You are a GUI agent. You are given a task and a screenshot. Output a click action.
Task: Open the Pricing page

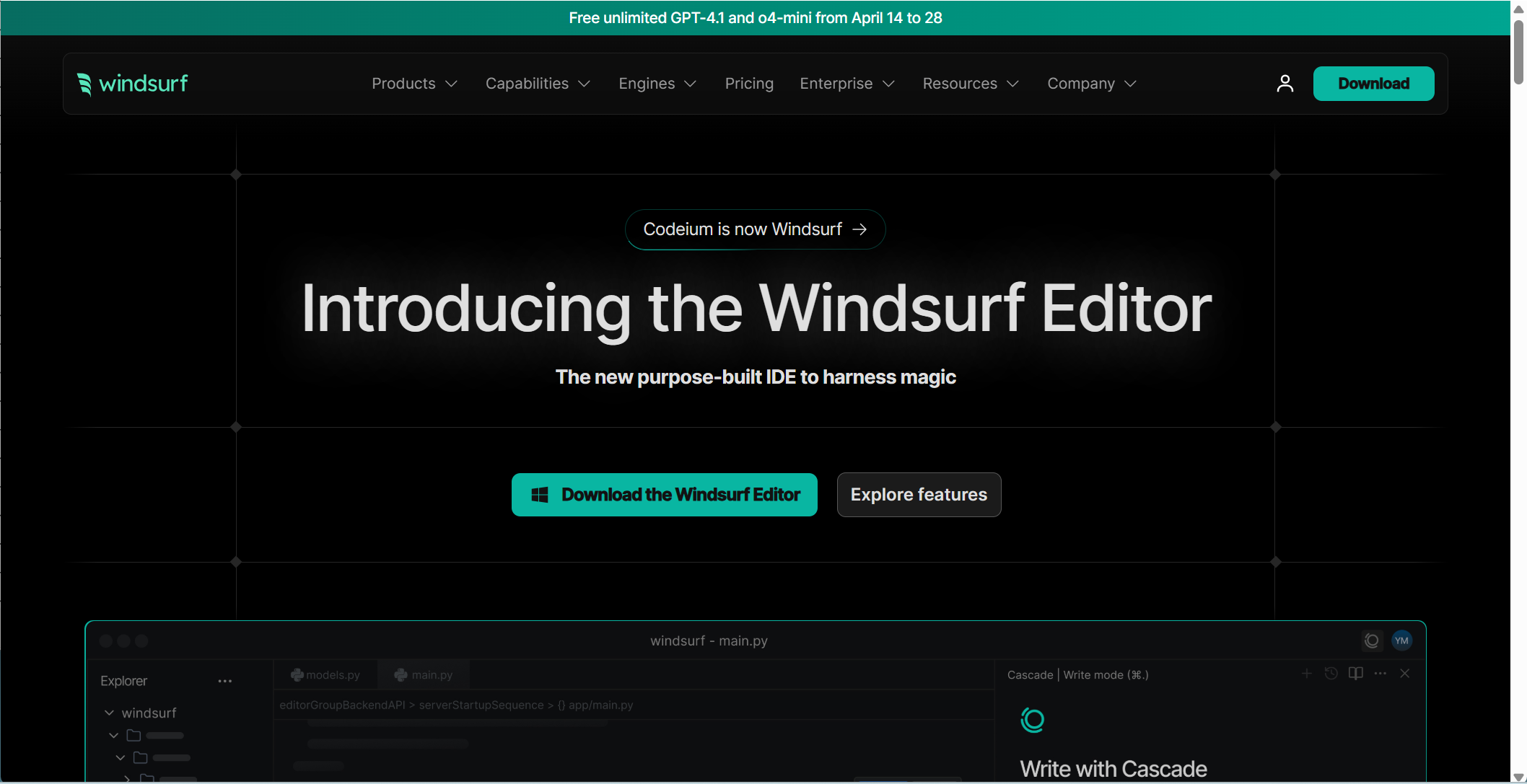pos(749,84)
